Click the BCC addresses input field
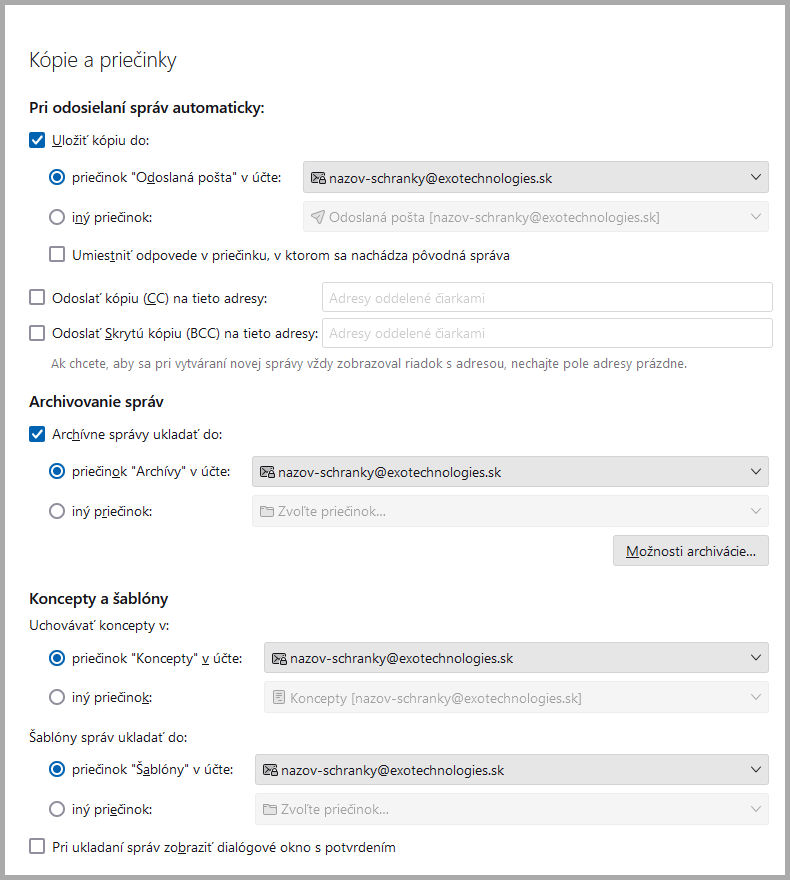 coord(547,333)
